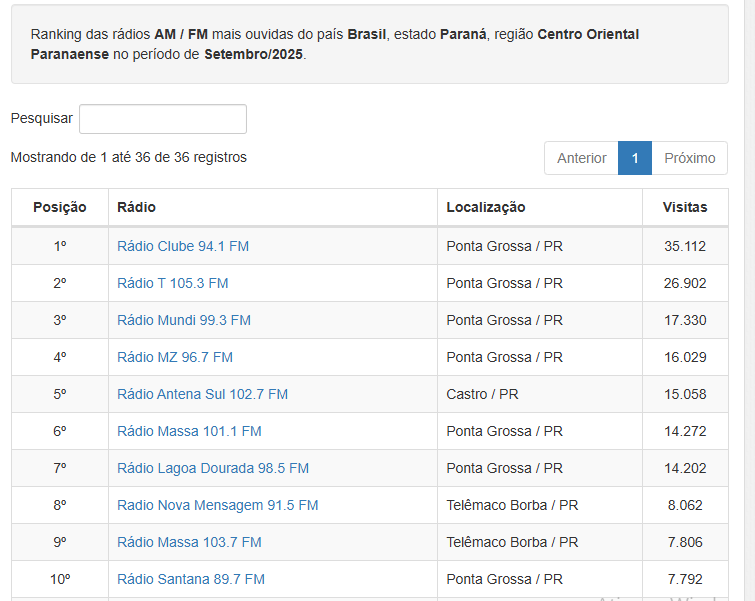Go to the Anterior page
The height and width of the screenshot is (601, 755).
[x=581, y=158]
